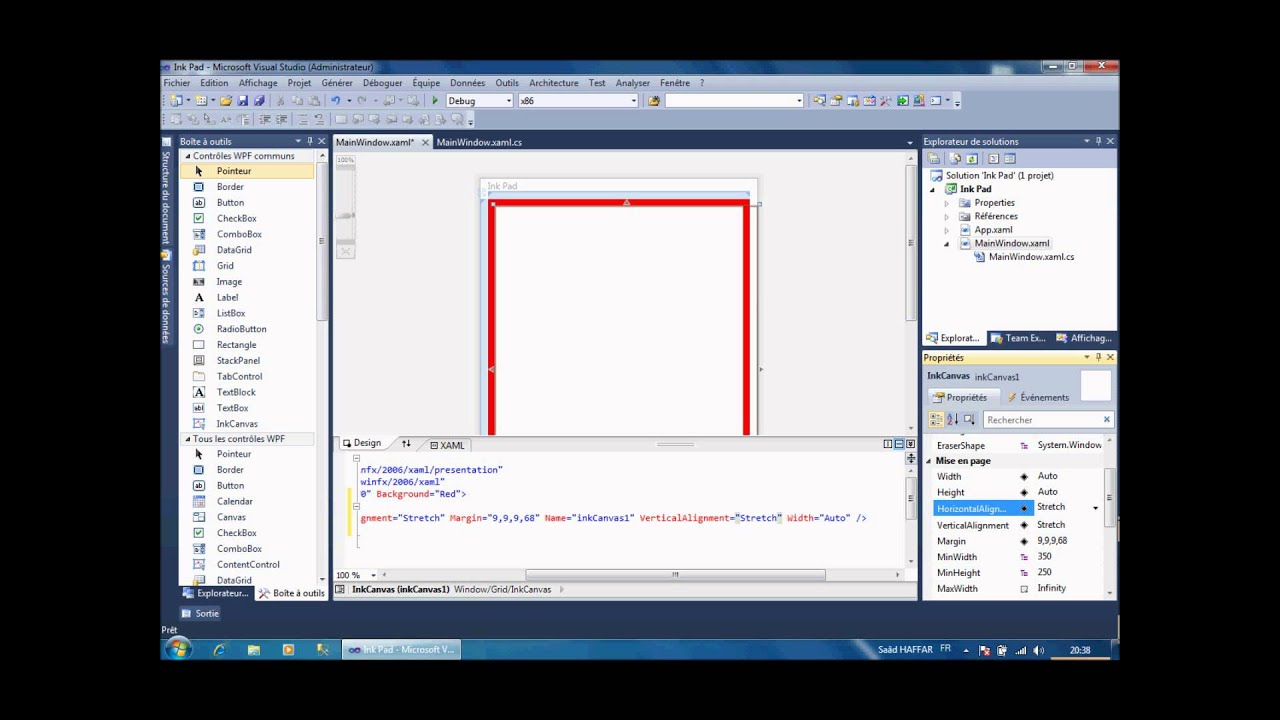
Task: Open the Debug configuration dropdown
Action: point(509,101)
